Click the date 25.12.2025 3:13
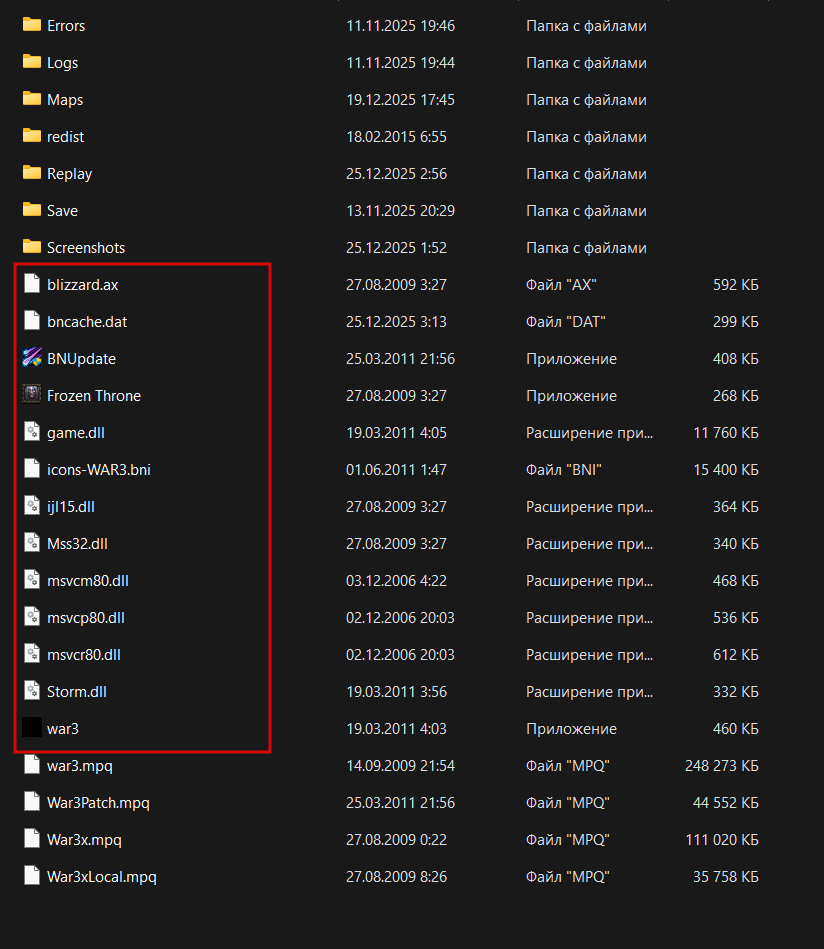The width and height of the screenshot is (824, 949). 396,321
